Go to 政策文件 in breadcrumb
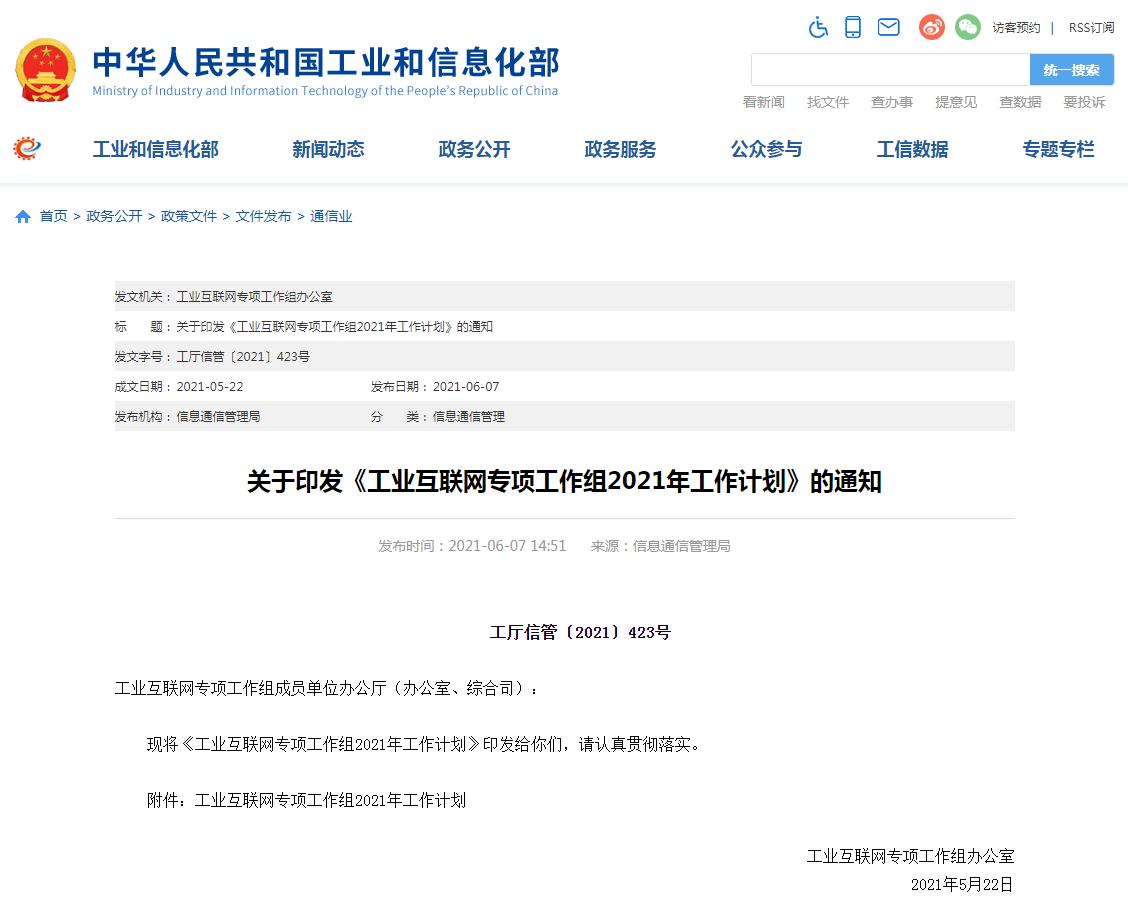The height and width of the screenshot is (897, 1128). [x=189, y=216]
